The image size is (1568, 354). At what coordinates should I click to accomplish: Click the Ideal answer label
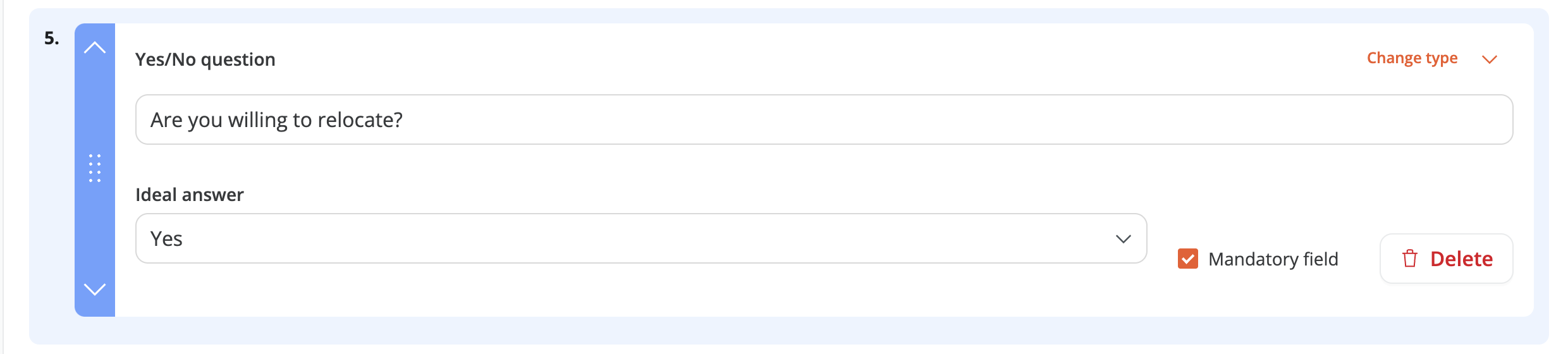pyautogui.click(x=190, y=195)
